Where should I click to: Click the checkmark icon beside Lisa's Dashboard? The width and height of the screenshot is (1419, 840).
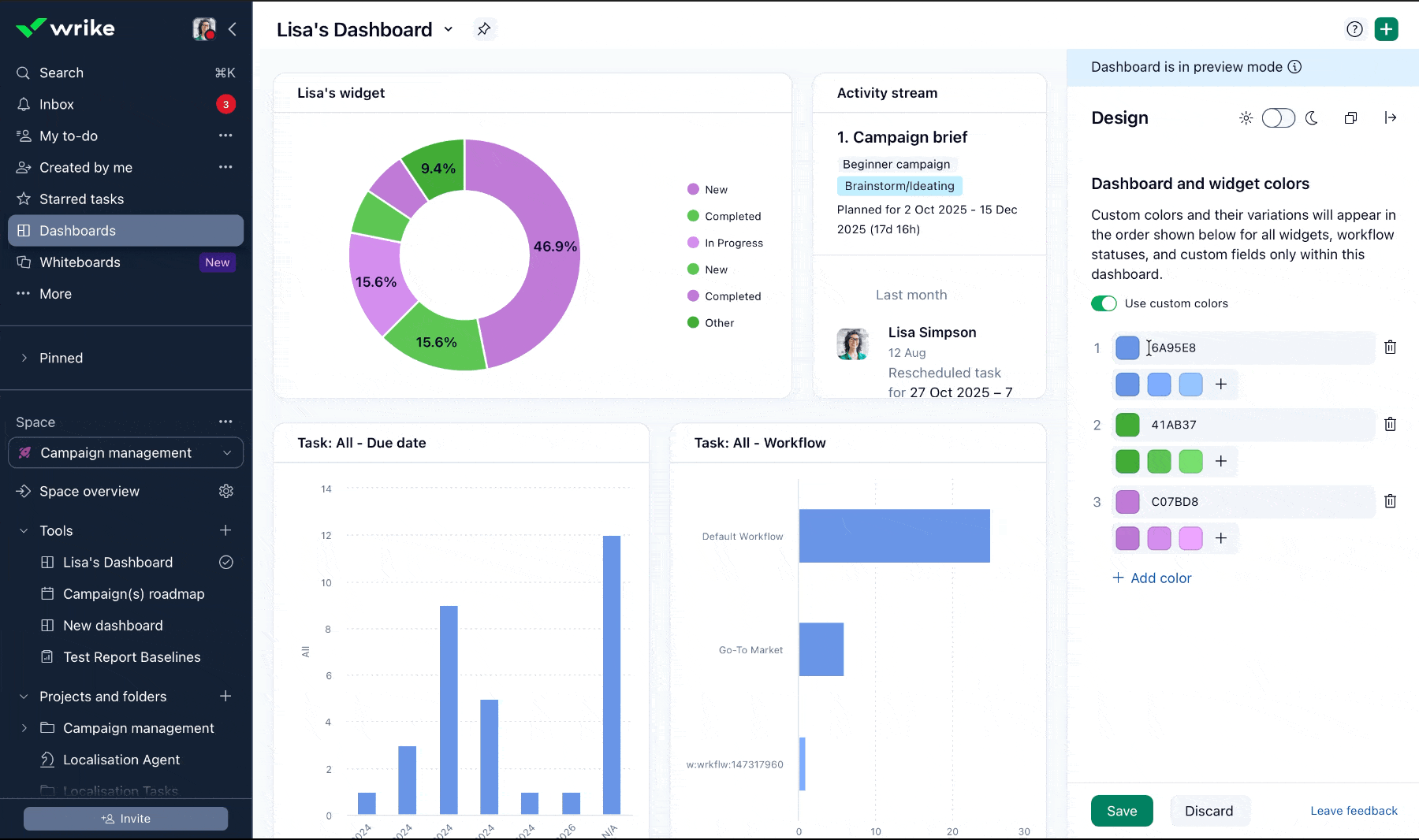point(226,562)
